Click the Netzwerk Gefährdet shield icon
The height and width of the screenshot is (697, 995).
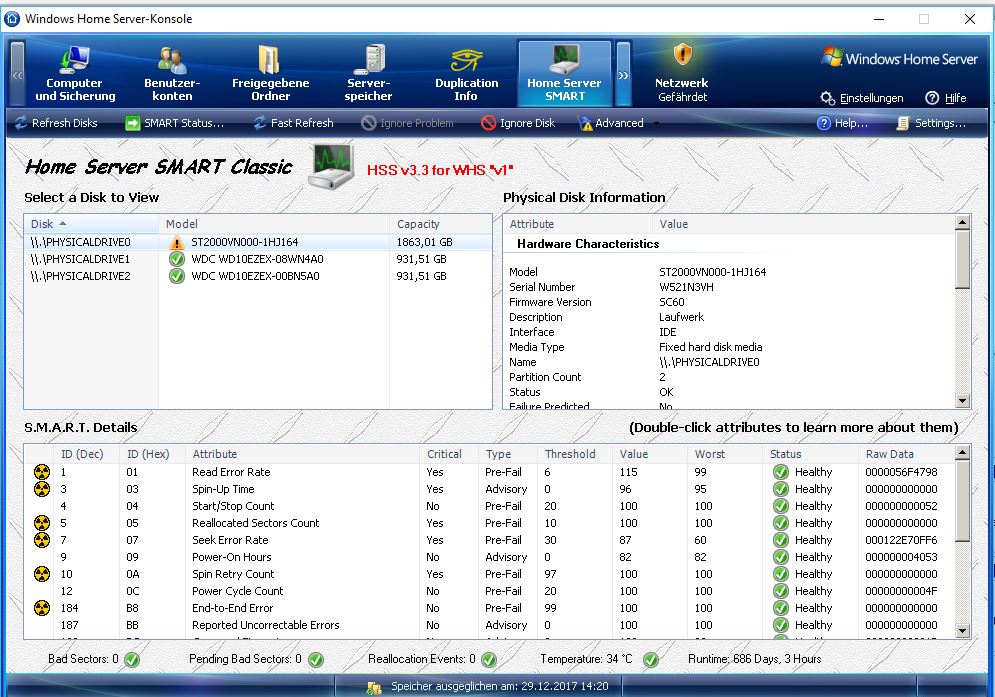point(682,55)
